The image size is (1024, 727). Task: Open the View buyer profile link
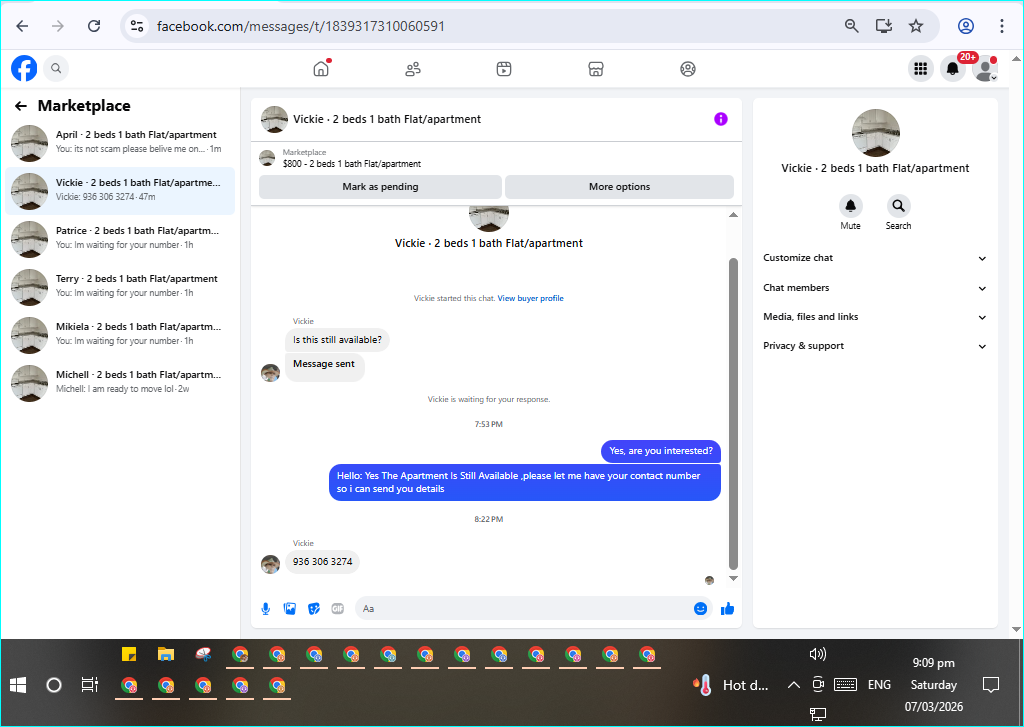(530, 299)
